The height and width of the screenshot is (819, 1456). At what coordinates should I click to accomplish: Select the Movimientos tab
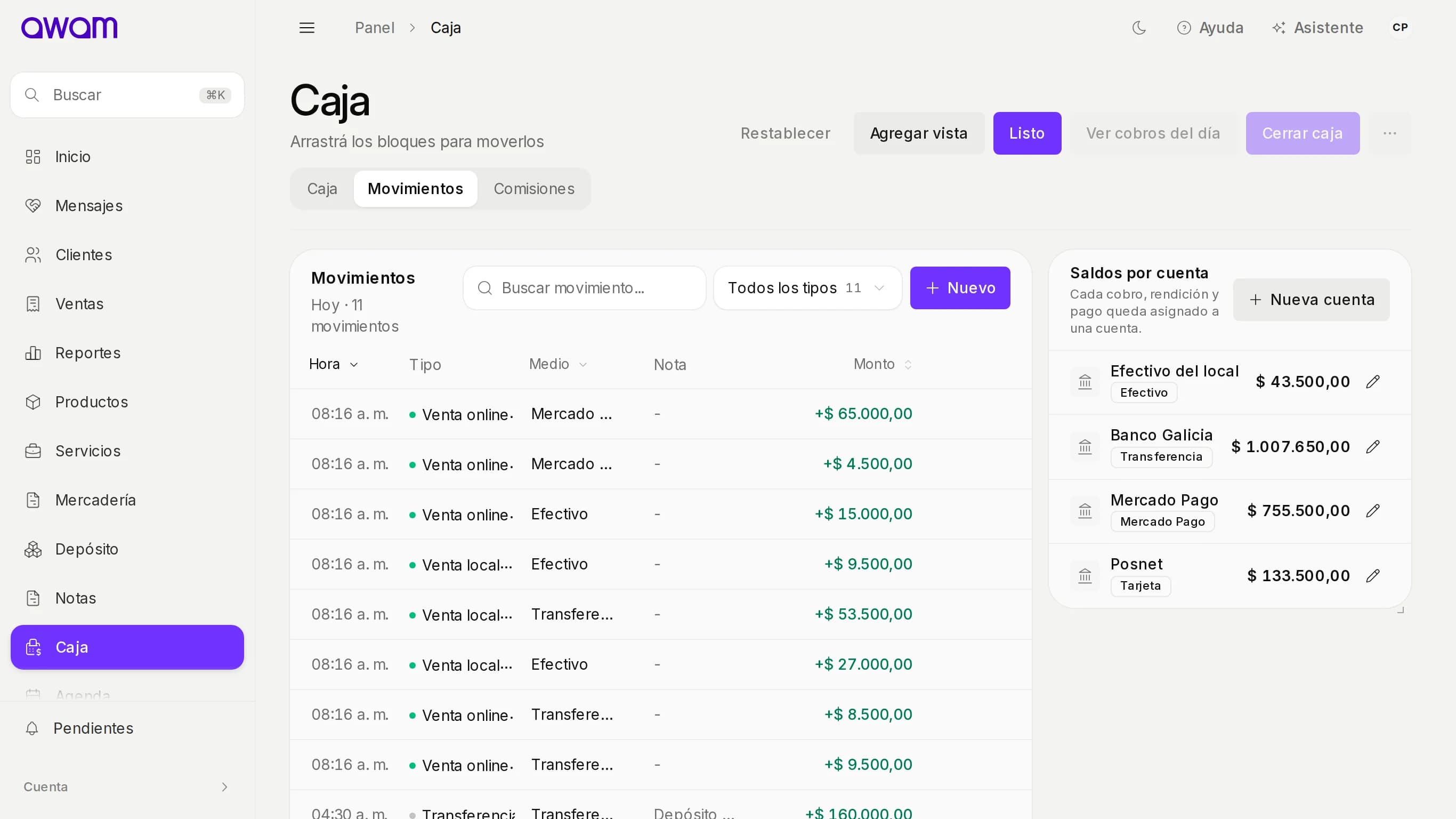point(416,189)
